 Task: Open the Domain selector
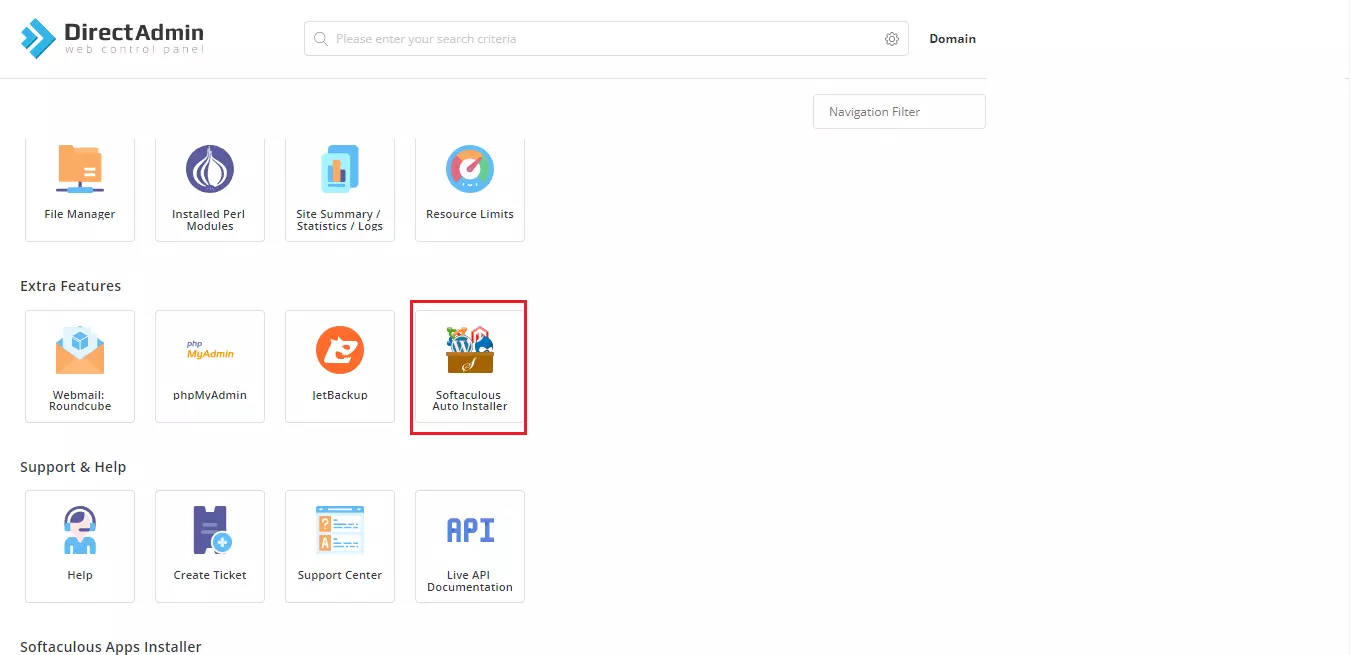(952, 39)
